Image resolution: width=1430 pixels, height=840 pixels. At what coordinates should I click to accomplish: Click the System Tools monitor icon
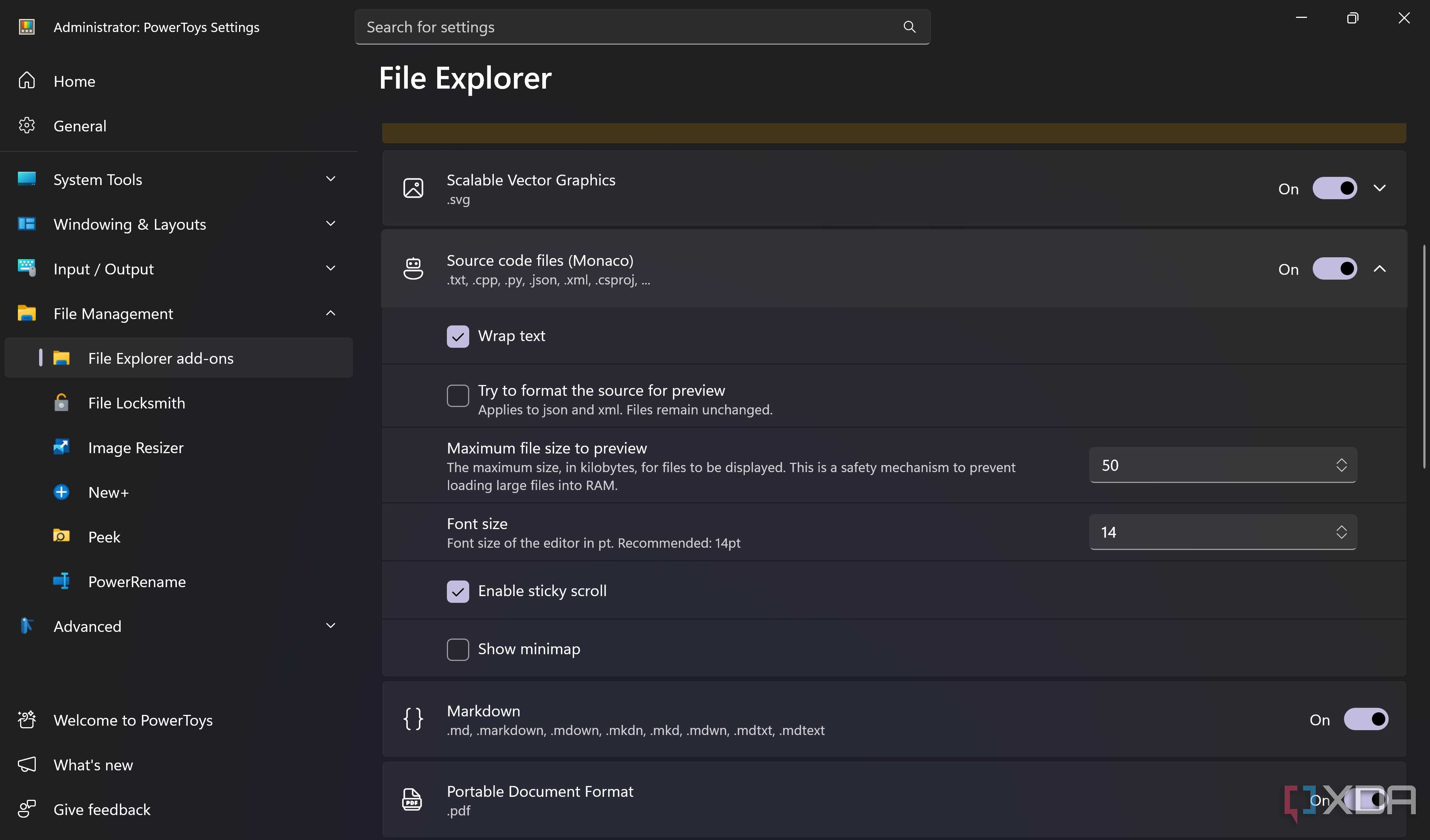[27, 179]
